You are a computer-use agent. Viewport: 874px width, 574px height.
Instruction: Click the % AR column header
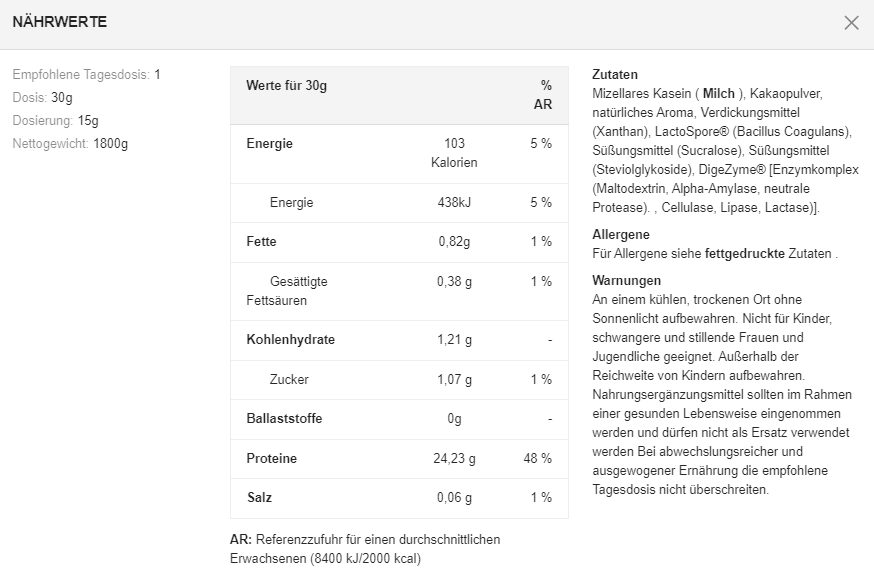(544, 95)
